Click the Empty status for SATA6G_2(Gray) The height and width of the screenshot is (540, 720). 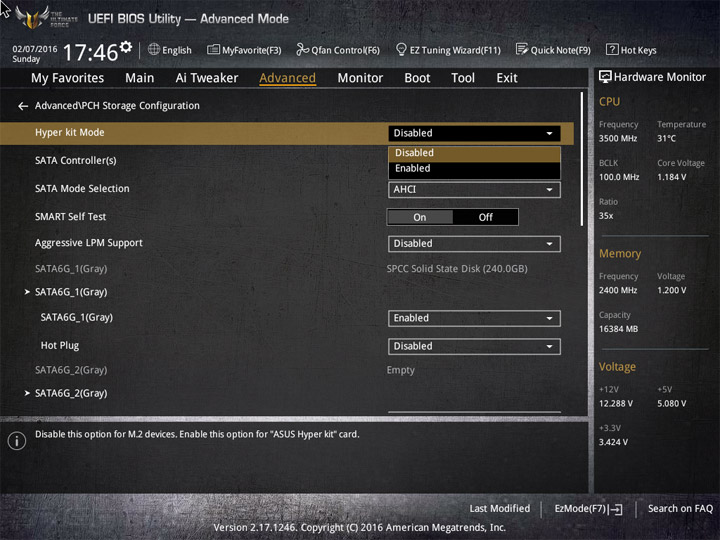[400, 370]
